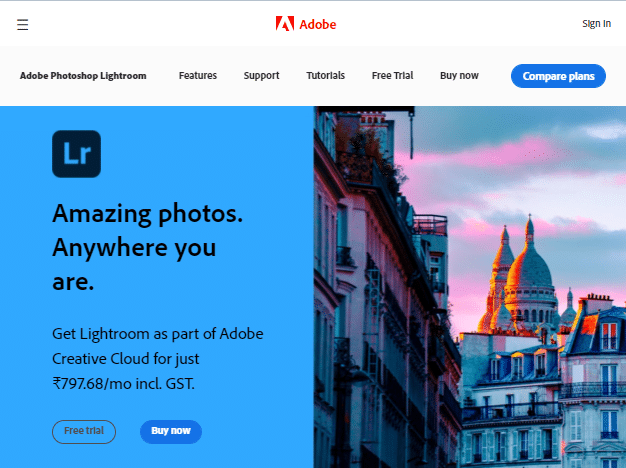The width and height of the screenshot is (626, 468).
Task: Click the Paris skyline hero image
Action: [470, 287]
